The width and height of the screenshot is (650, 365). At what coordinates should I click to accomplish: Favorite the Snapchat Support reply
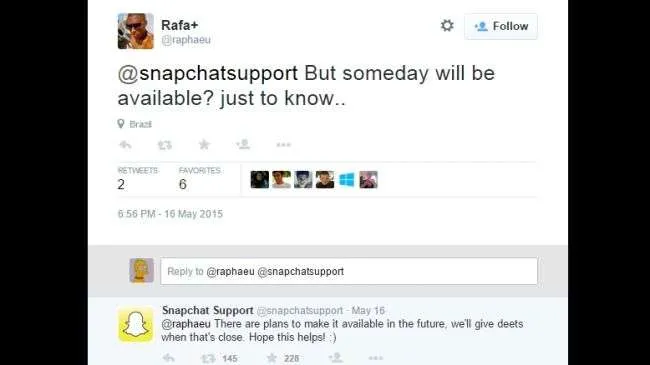[x=272, y=358]
